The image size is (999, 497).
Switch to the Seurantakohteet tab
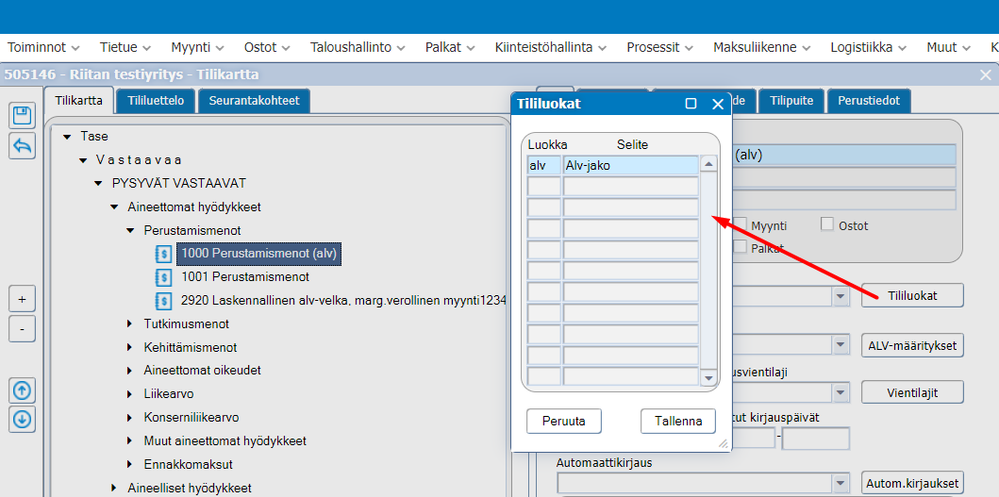point(254,101)
